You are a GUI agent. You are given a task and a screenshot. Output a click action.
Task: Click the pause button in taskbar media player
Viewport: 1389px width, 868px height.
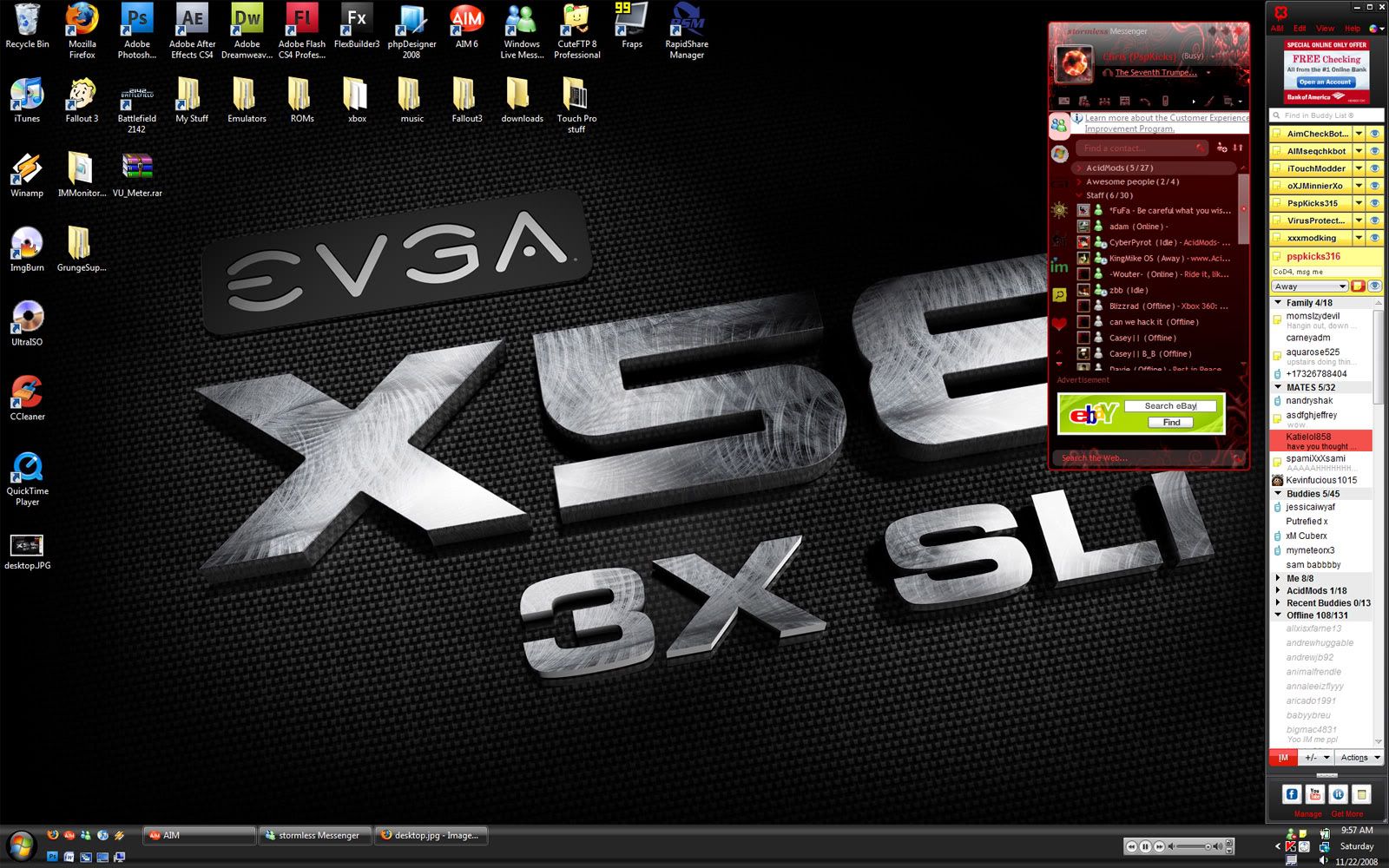[1145, 846]
